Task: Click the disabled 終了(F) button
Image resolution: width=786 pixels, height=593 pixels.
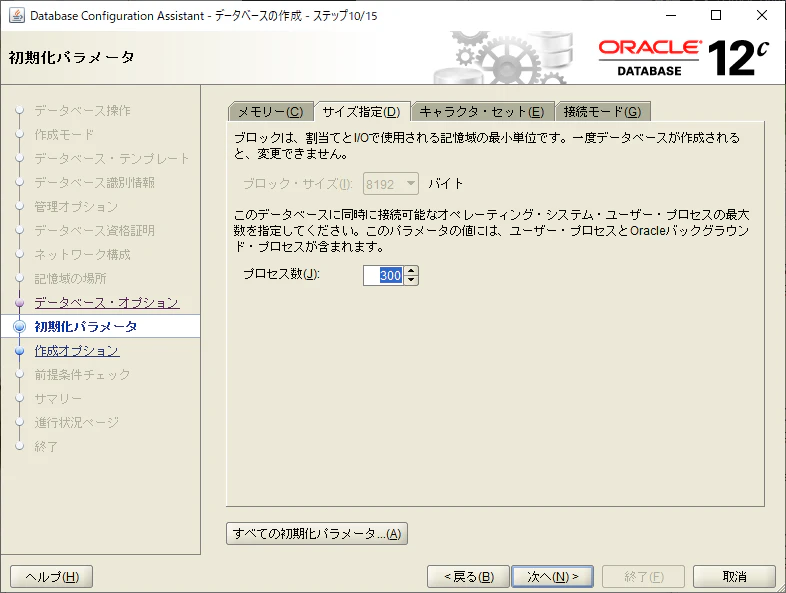Action: (x=644, y=576)
